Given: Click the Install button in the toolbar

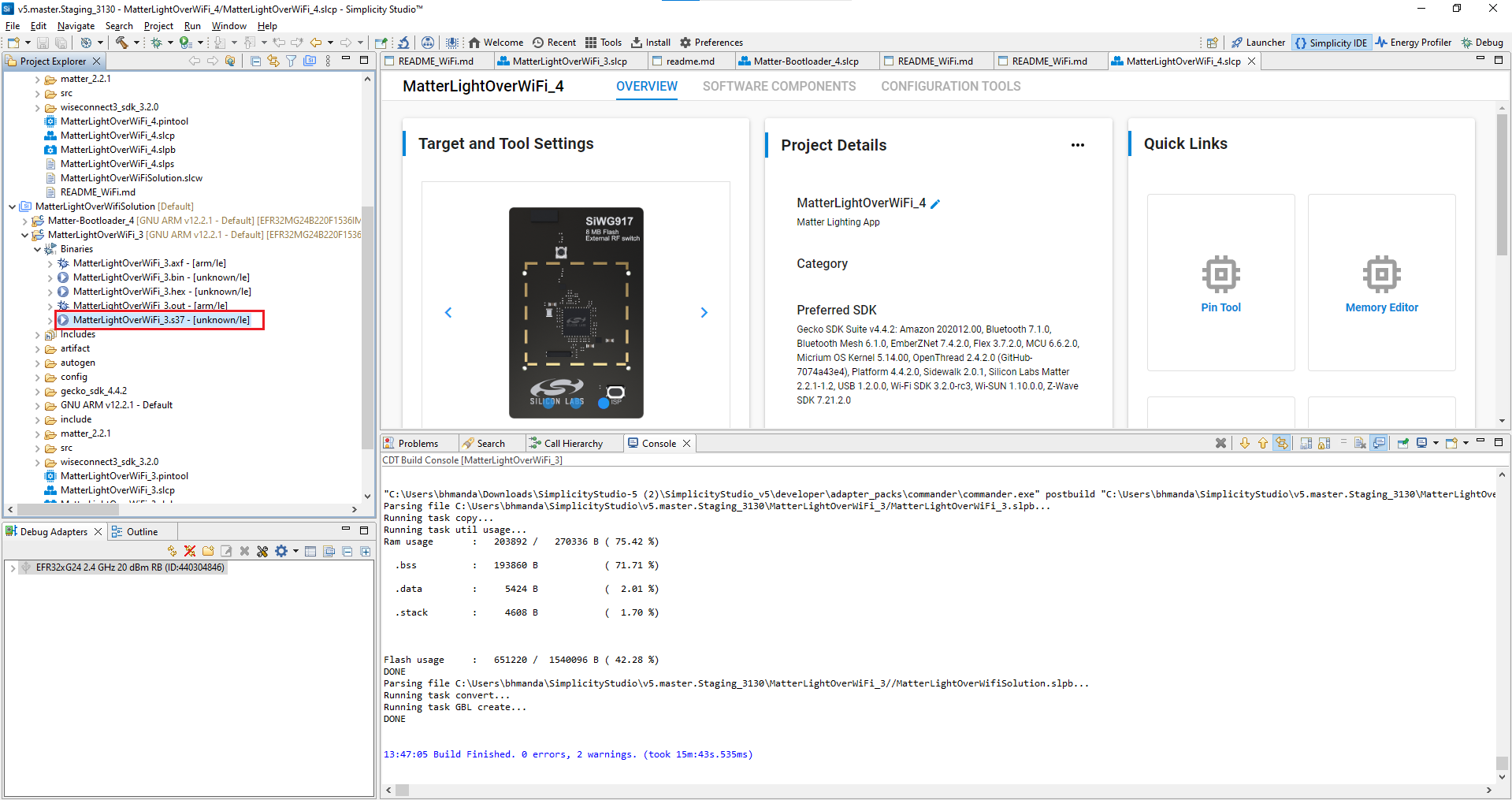Looking at the screenshot, I should (650, 43).
